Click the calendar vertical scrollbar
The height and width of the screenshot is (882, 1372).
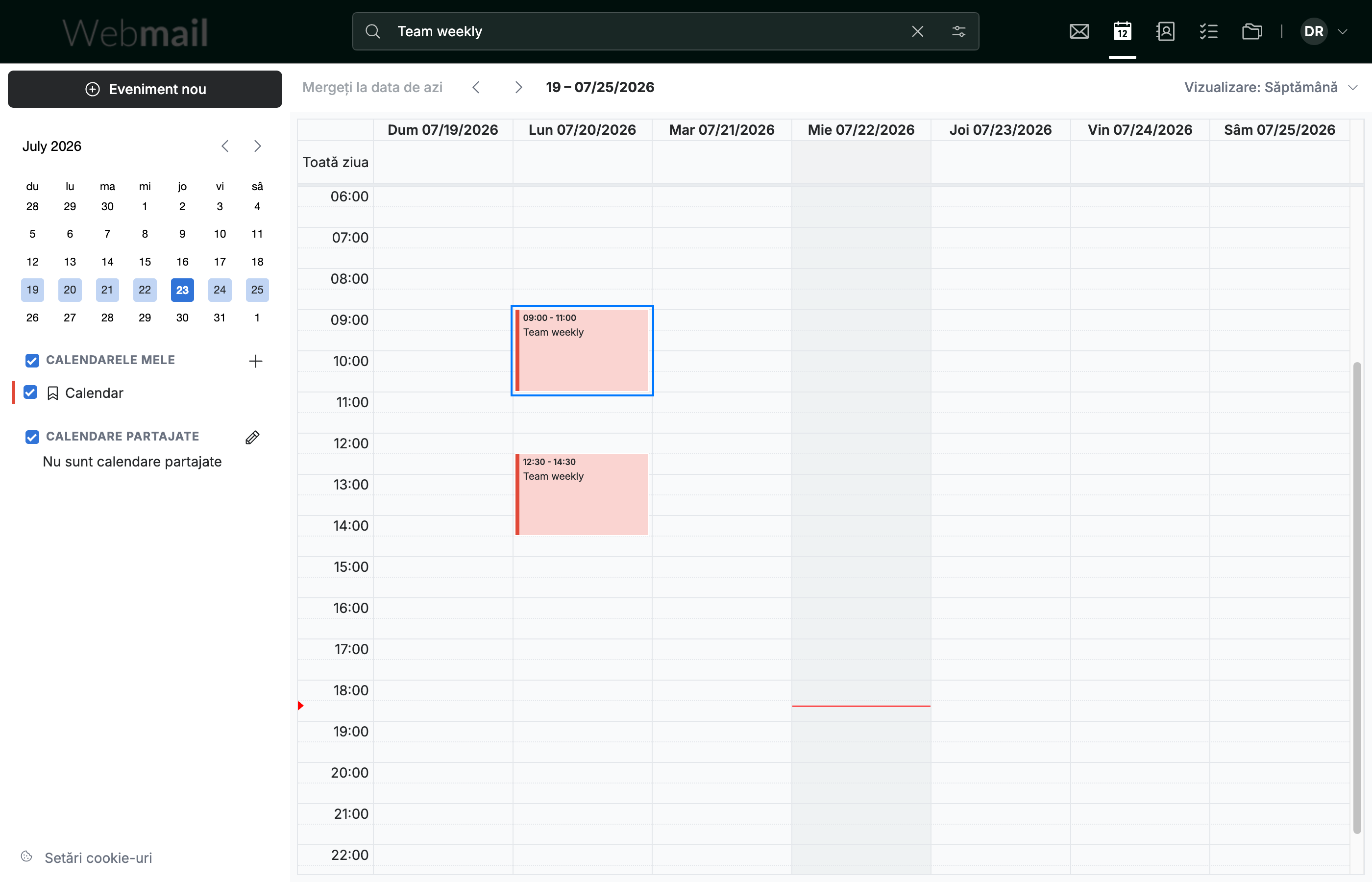(1356, 597)
